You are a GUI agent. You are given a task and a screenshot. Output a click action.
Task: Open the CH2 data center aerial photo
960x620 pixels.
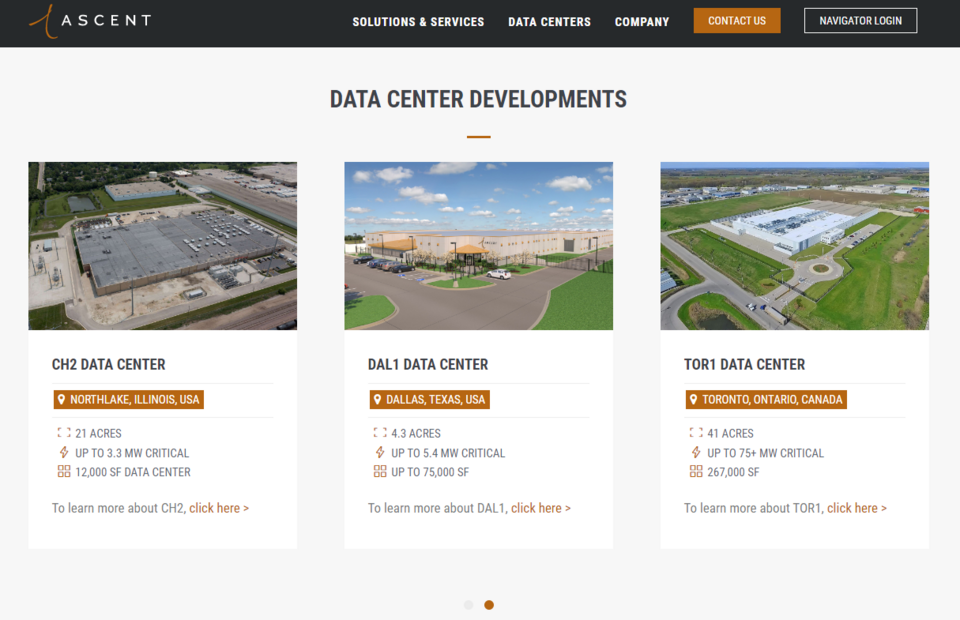coord(163,246)
